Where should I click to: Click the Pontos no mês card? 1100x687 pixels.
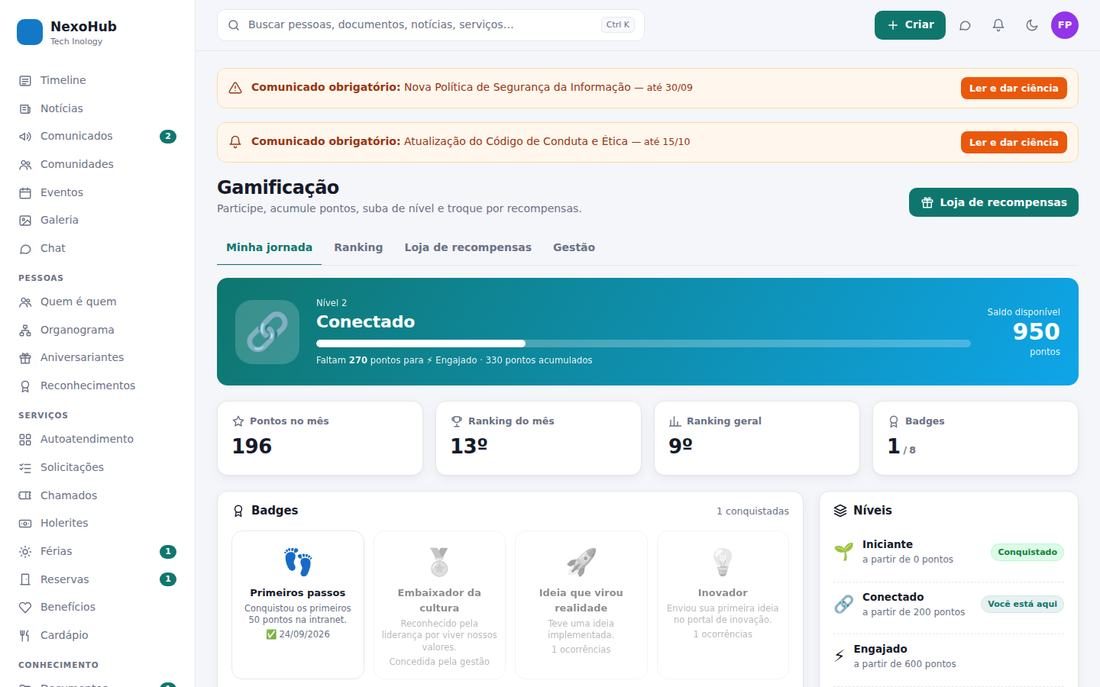[320, 438]
